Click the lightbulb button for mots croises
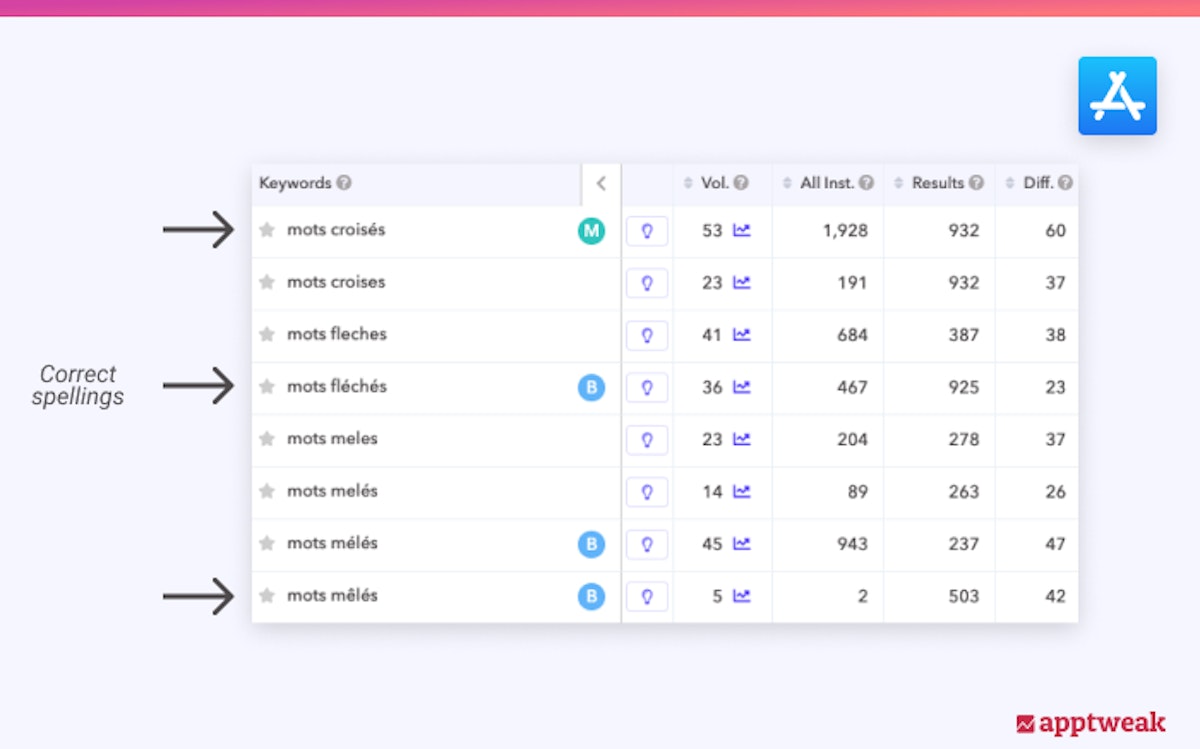Image resolution: width=1200 pixels, height=749 pixels. click(647, 283)
